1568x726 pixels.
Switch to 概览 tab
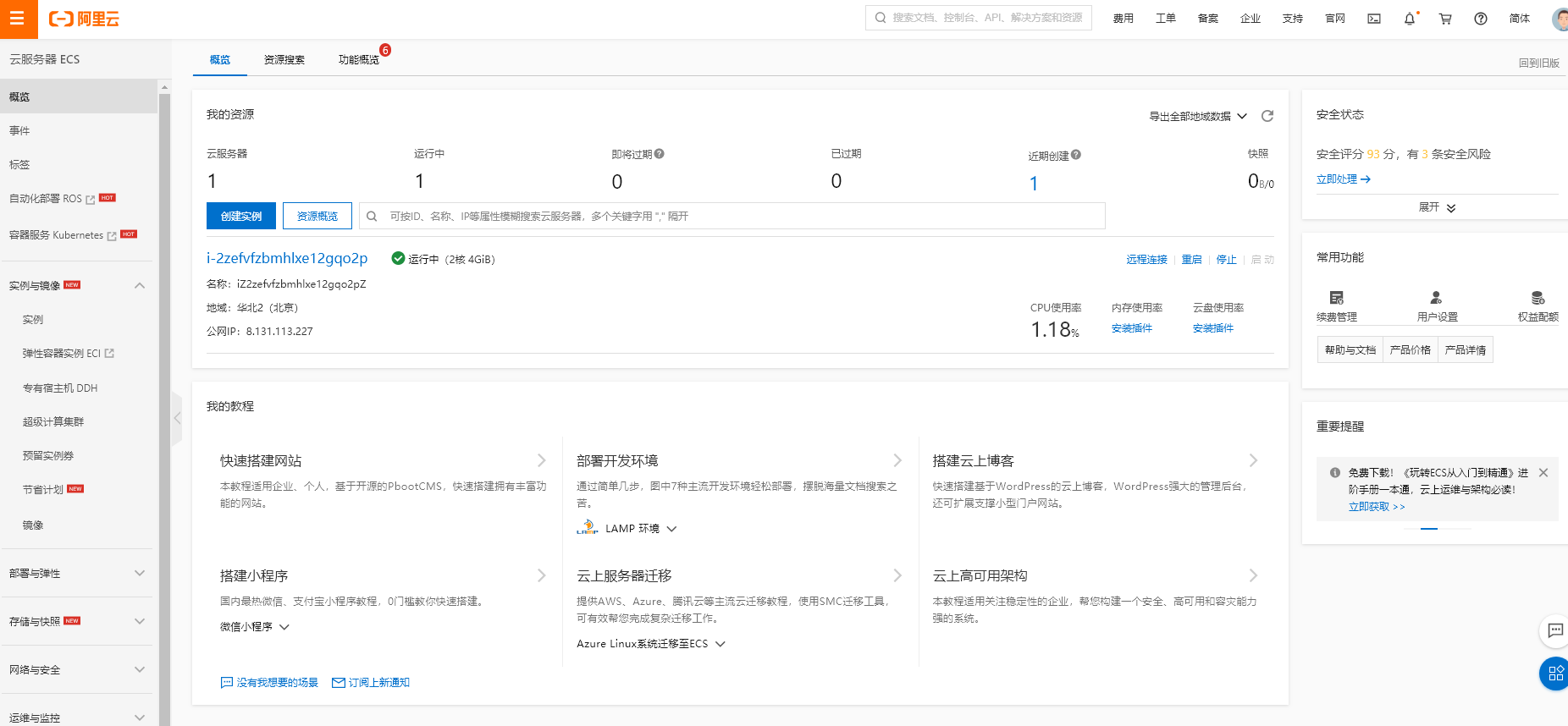[220, 60]
